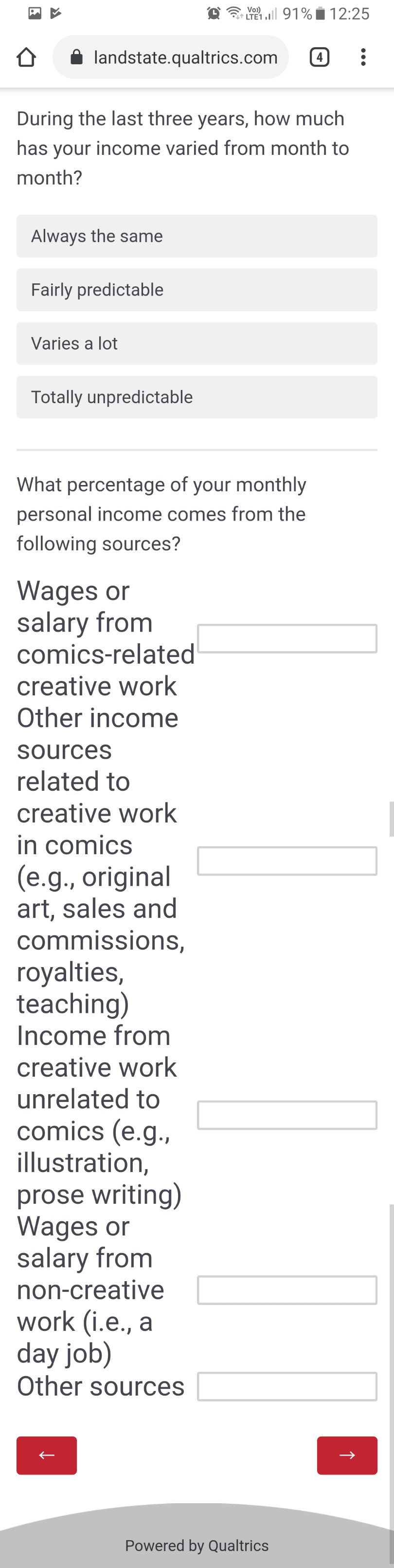Focus the other comics income sources field
Screen dimensions: 394x1568
(287, 861)
